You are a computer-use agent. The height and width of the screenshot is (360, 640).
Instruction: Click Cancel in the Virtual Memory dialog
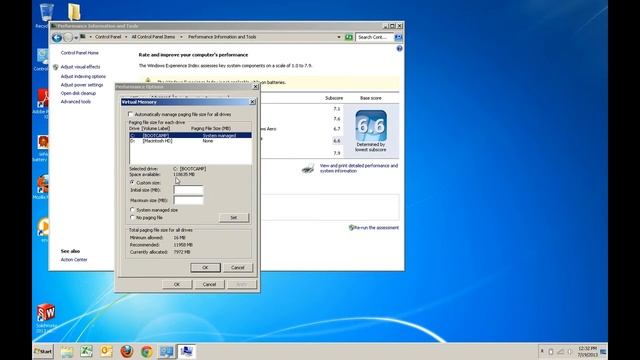[x=238, y=267]
